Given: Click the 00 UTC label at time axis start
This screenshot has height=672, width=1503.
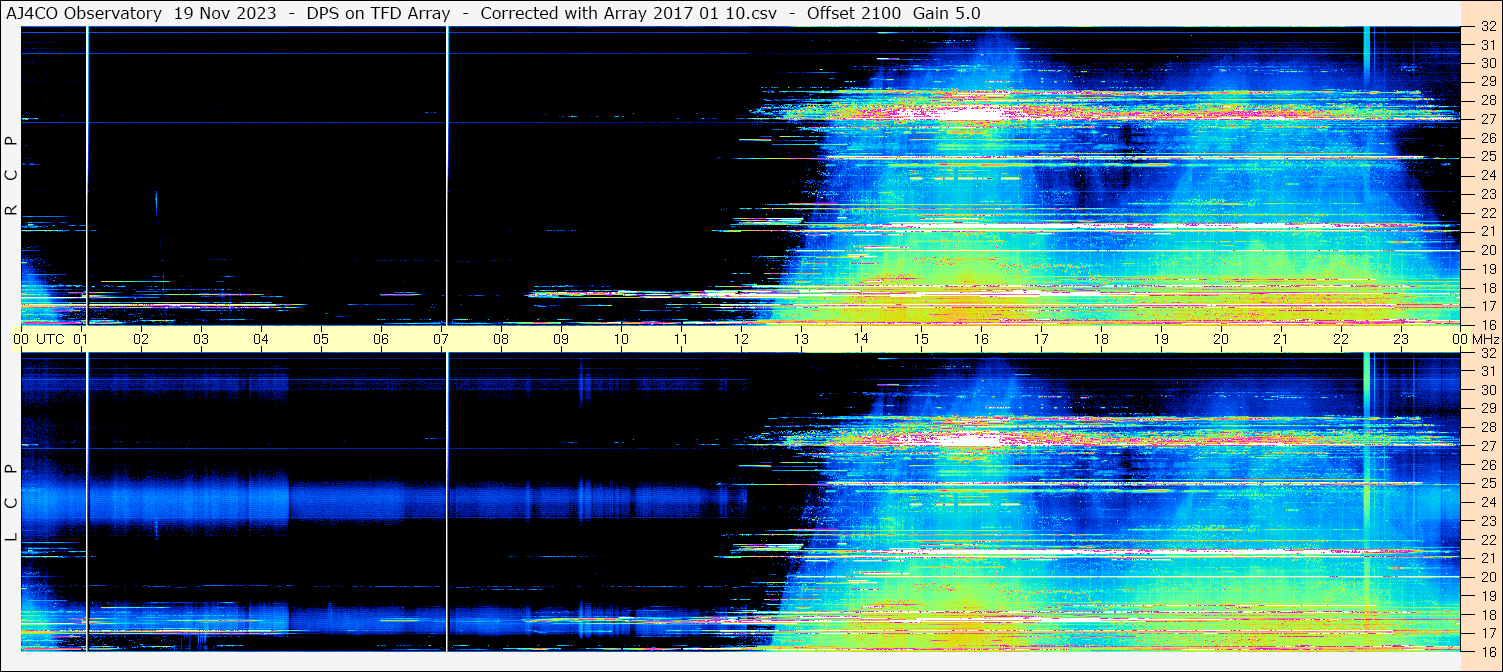Looking at the screenshot, I should point(40,339).
